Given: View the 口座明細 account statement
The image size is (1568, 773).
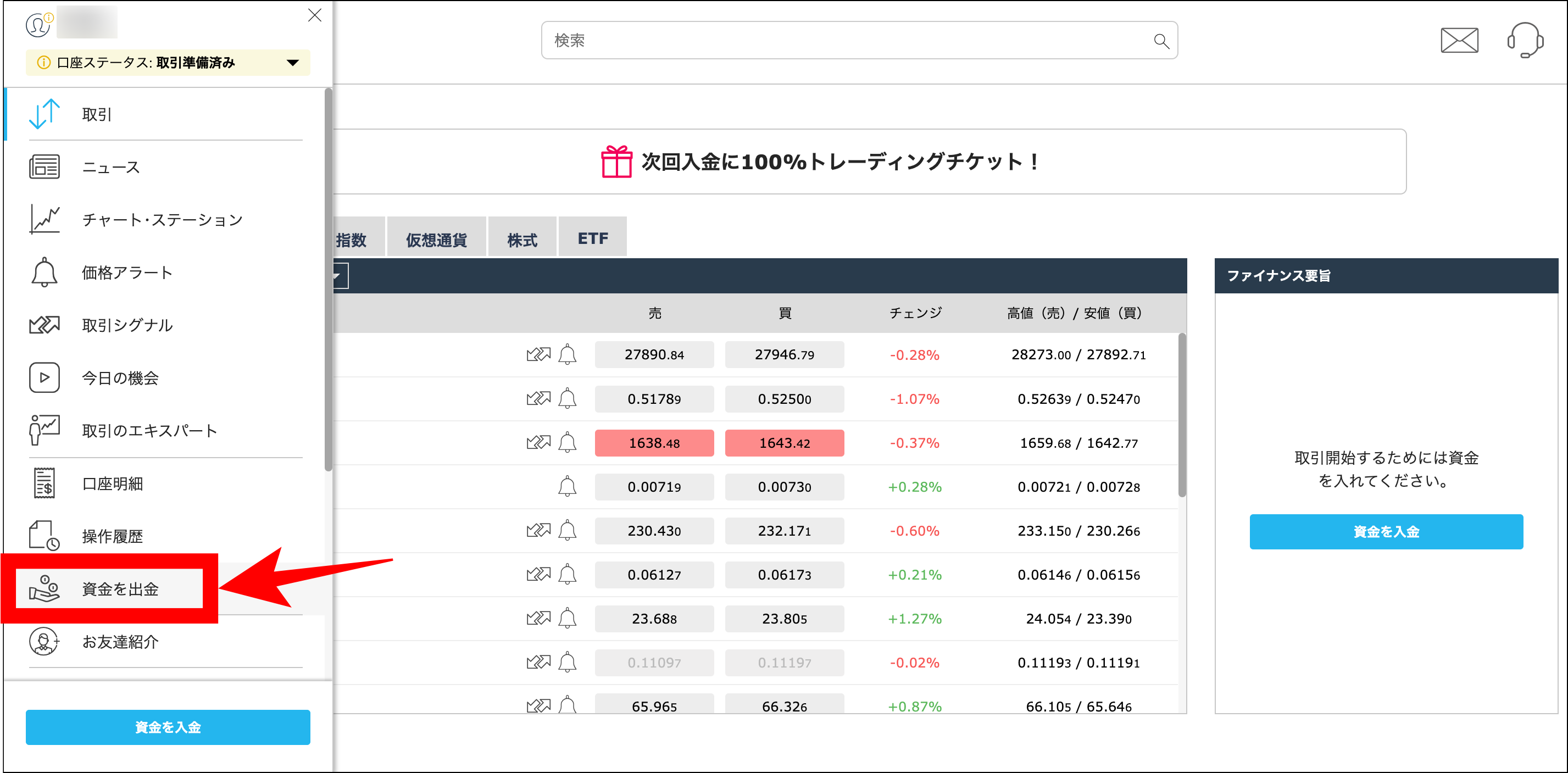Looking at the screenshot, I should click(113, 483).
